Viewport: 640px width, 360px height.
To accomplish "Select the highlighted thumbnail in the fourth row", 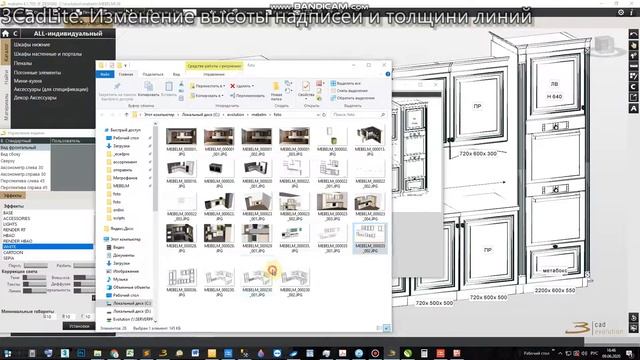I will point(370,238).
